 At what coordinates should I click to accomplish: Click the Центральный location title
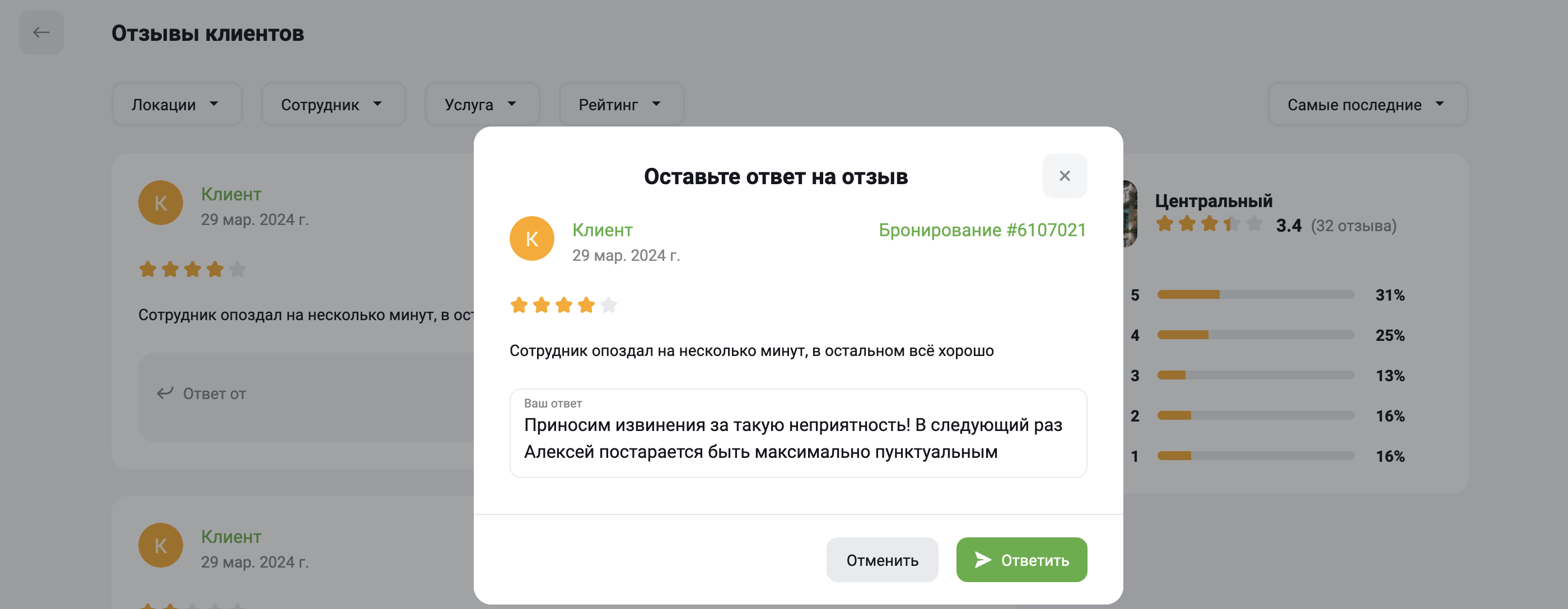click(1214, 201)
